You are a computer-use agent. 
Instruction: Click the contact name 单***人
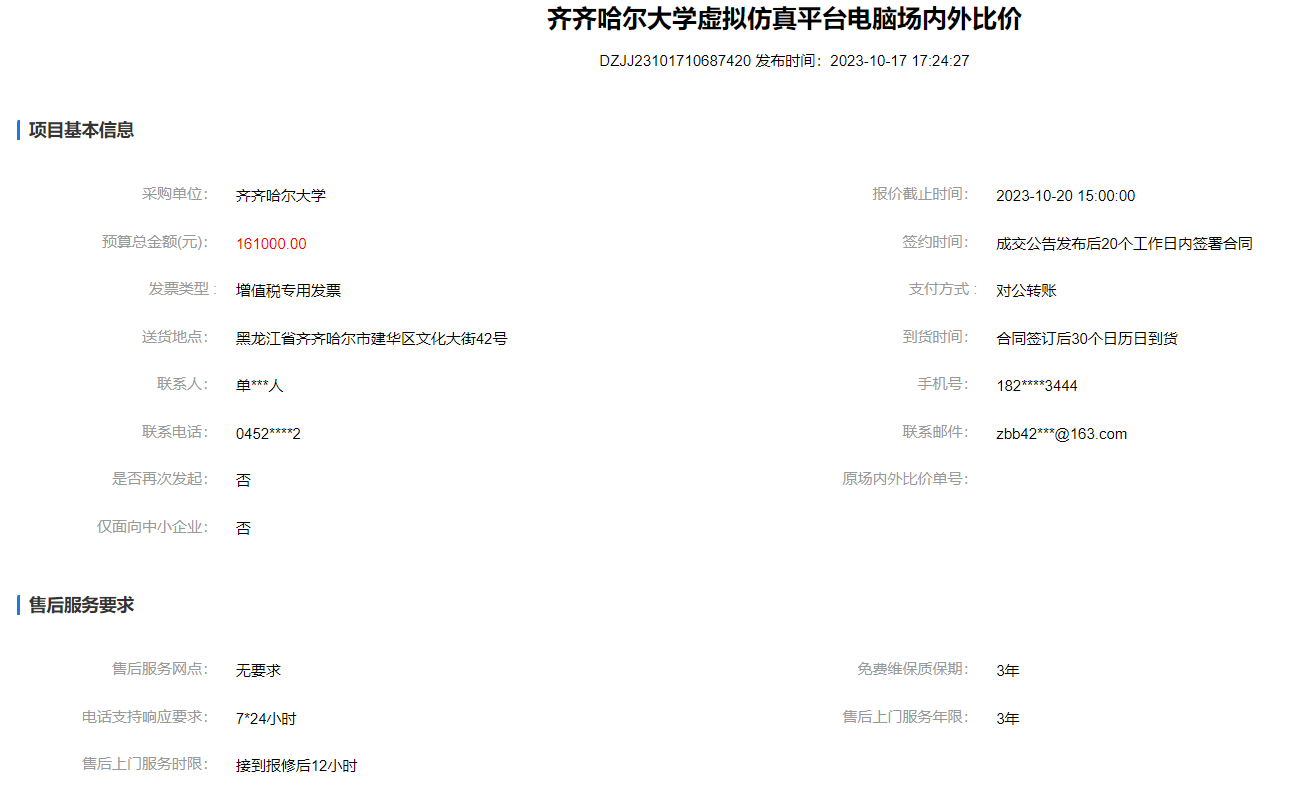coord(259,386)
